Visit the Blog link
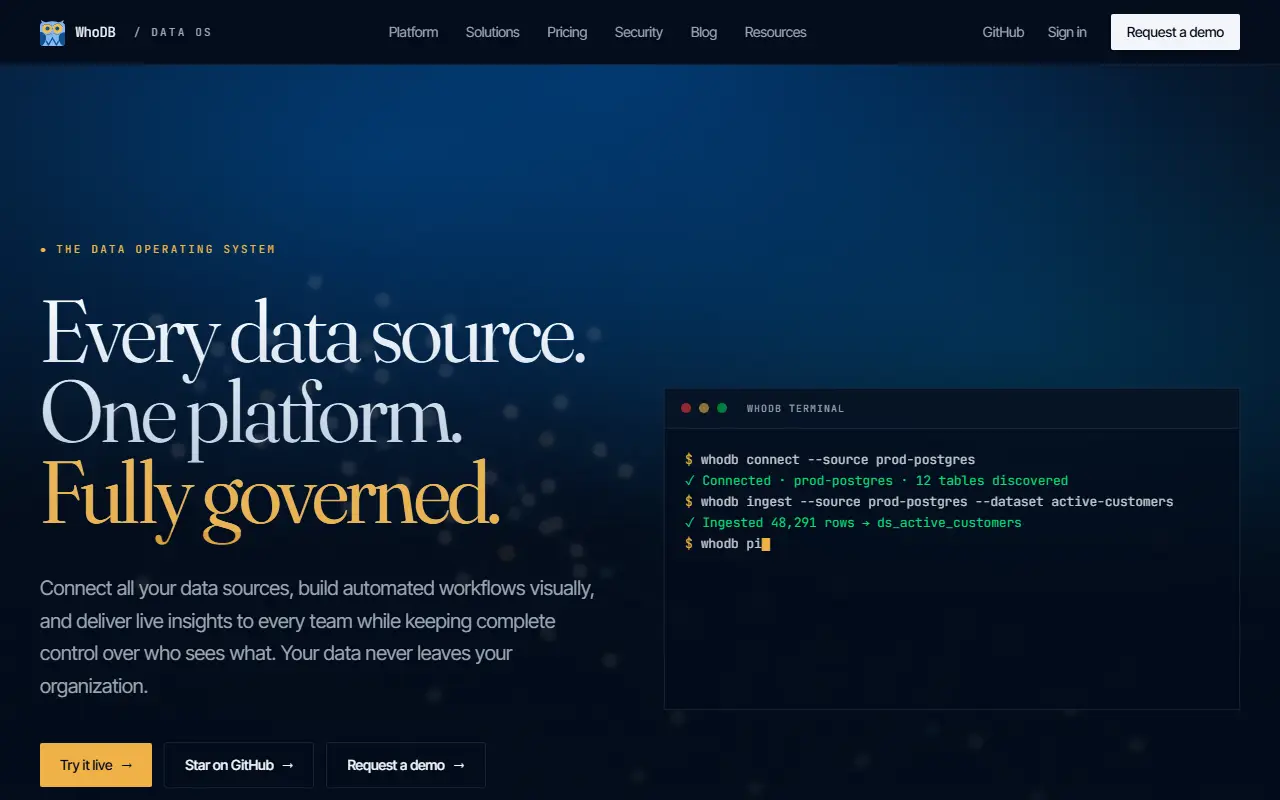The image size is (1280, 800). pos(703,32)
